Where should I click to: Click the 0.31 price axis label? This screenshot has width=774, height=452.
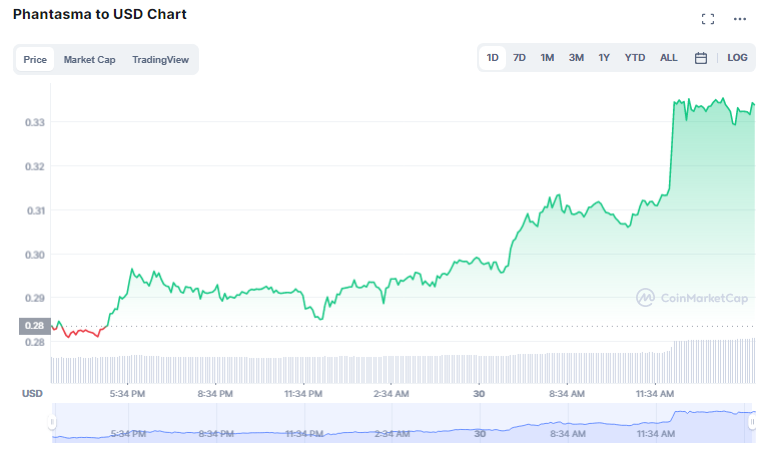36,211
